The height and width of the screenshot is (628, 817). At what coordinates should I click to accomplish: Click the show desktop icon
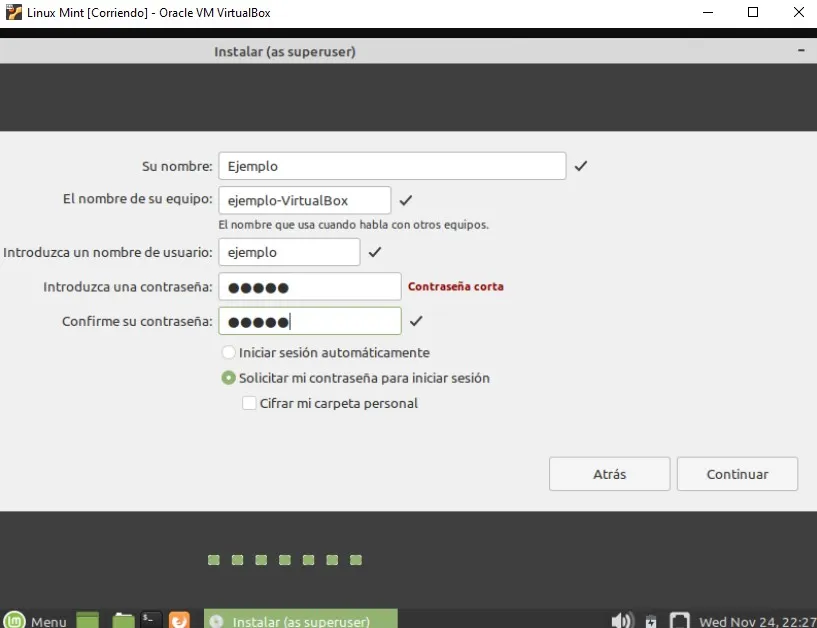pos(86,620)
